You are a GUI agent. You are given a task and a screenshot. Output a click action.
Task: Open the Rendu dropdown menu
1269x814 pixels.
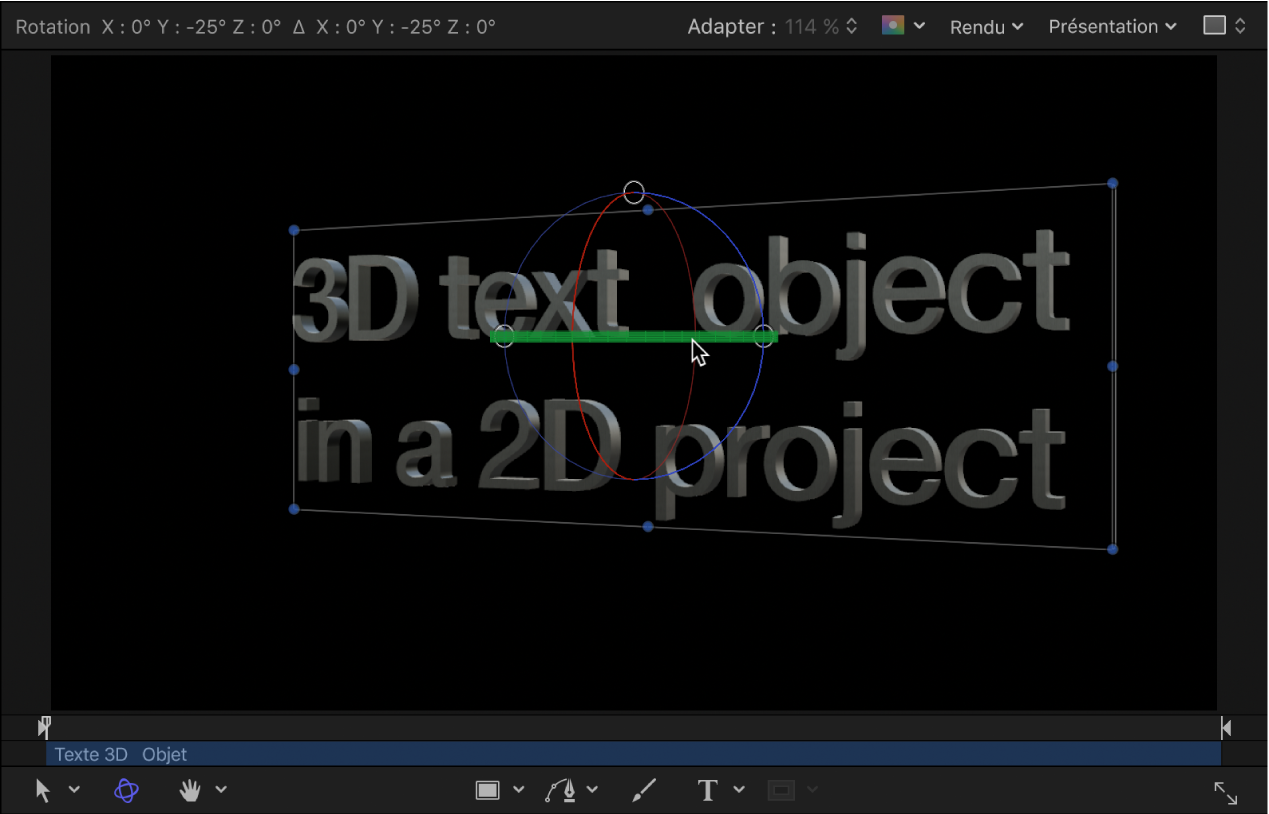pyautogui.click(x=985, y=27)
